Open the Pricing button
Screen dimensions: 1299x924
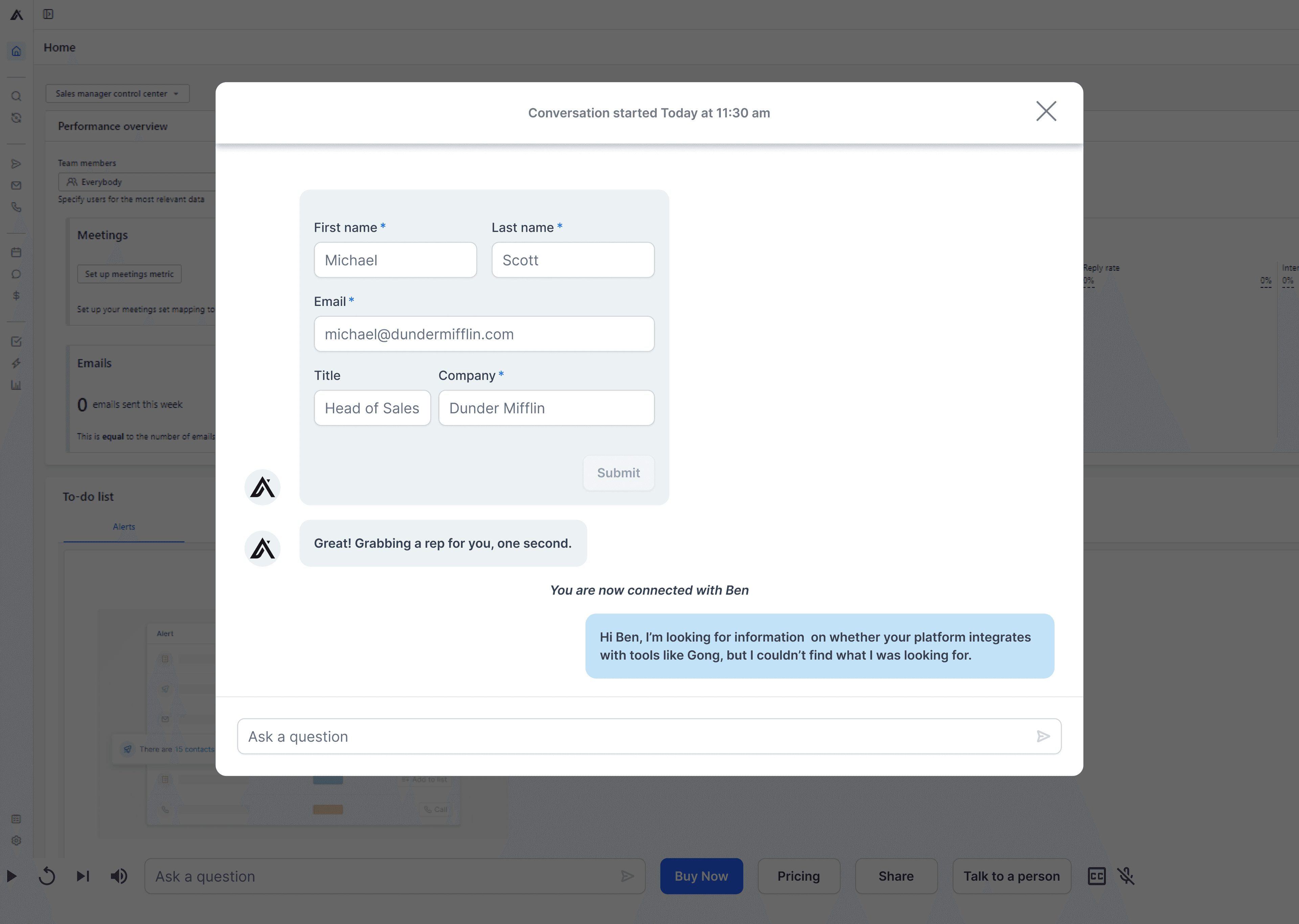pyautogui.click(x=798, y=876)
